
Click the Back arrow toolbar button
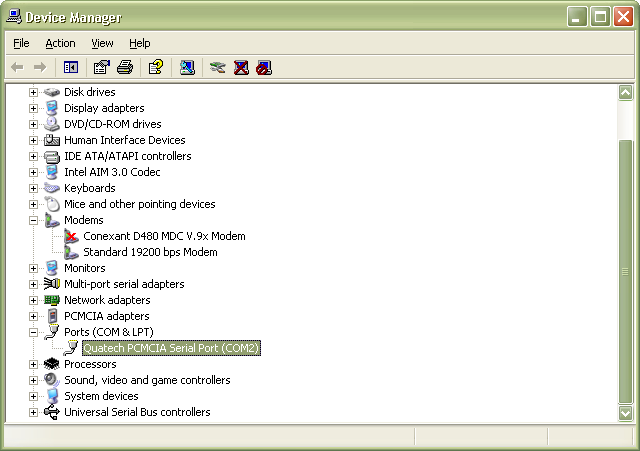17,67
